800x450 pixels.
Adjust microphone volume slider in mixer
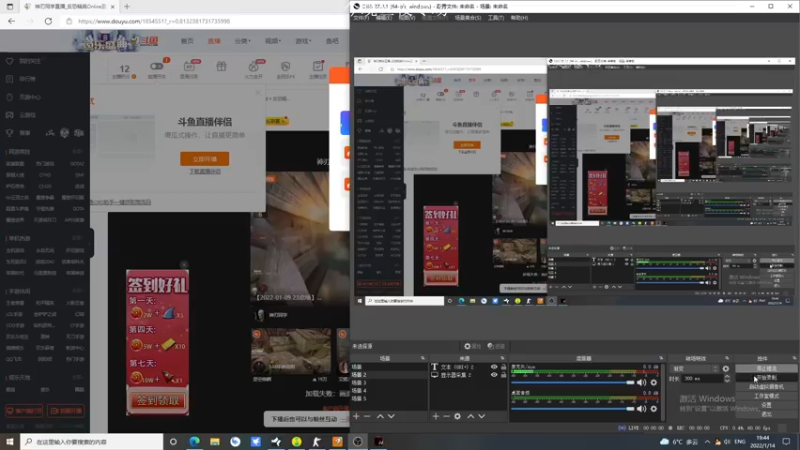pos(572,382)
